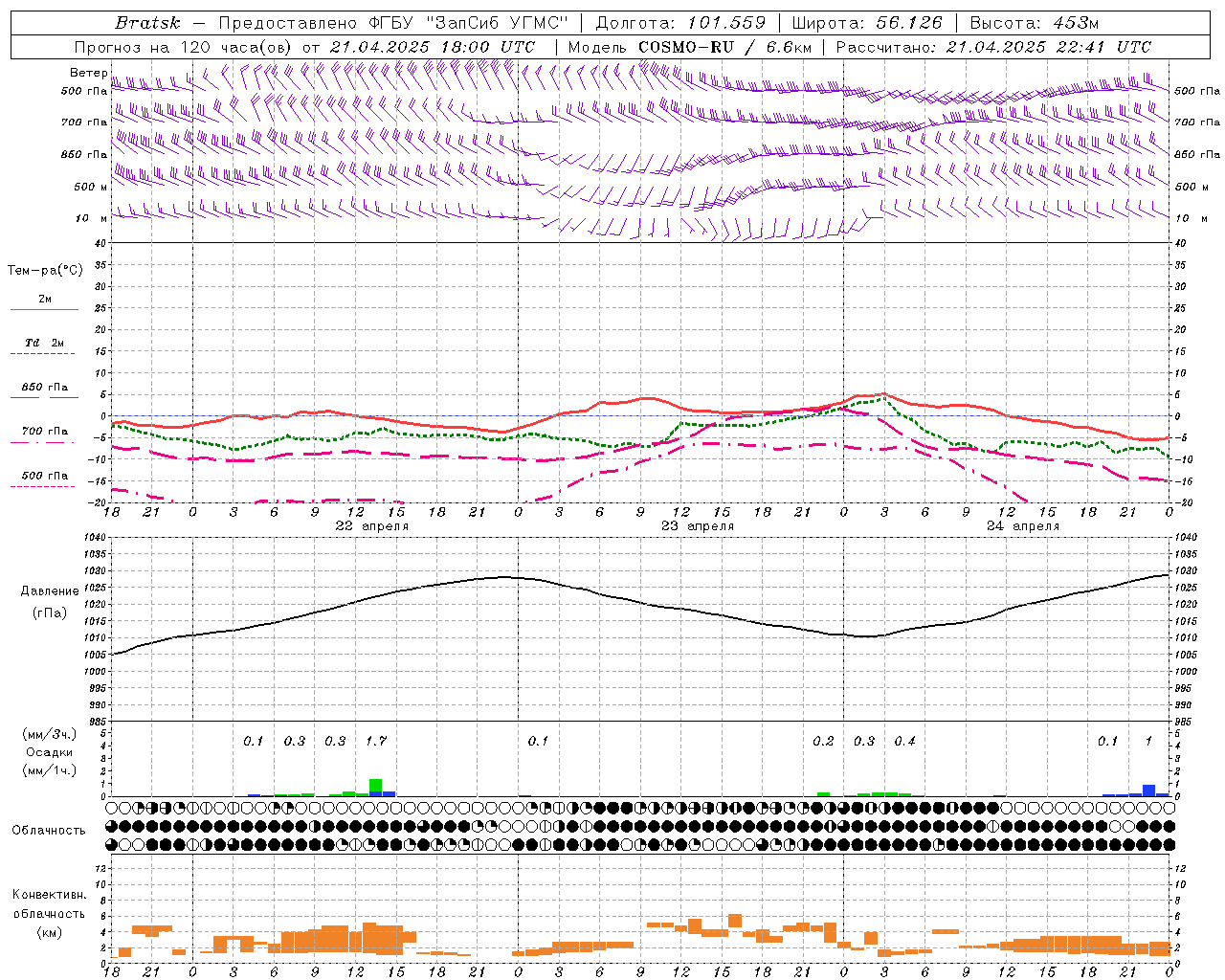The width and height of the screenshot is (1225, 980).
Task: Select the 'Широта: 56.126' latitude field
Action: click(867, 23)
